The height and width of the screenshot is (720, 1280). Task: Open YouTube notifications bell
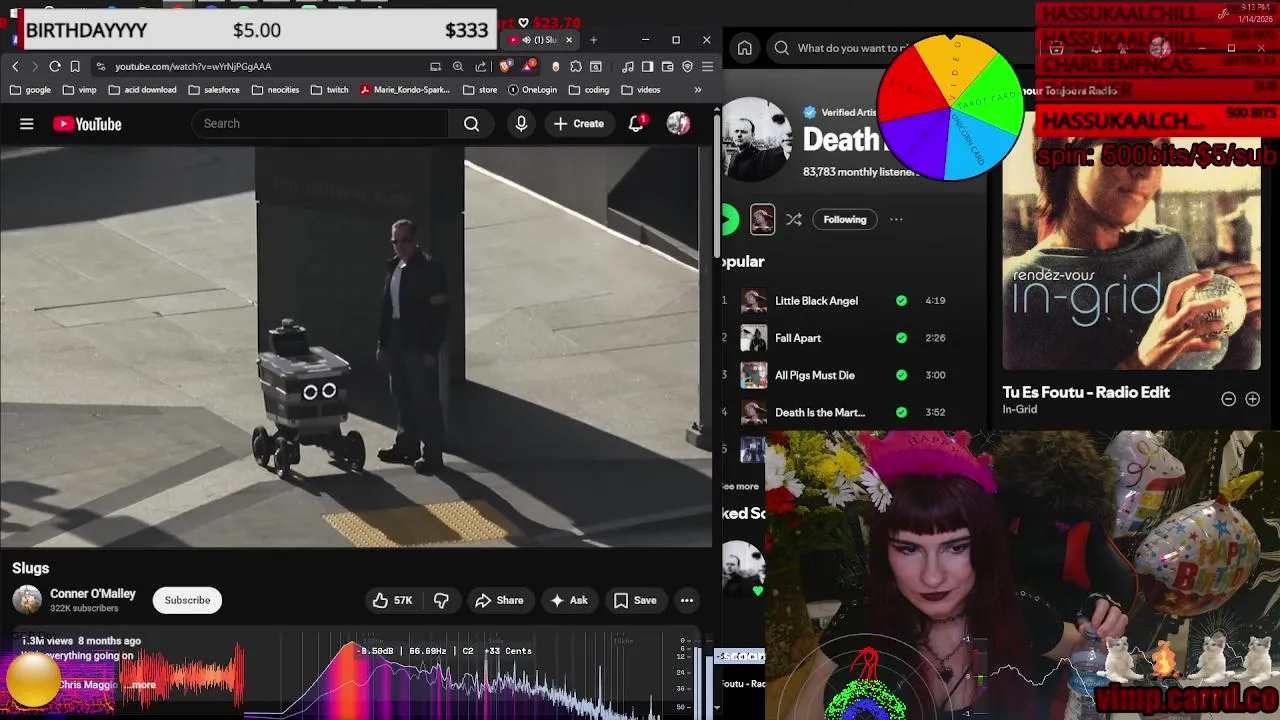click(636, 123)
